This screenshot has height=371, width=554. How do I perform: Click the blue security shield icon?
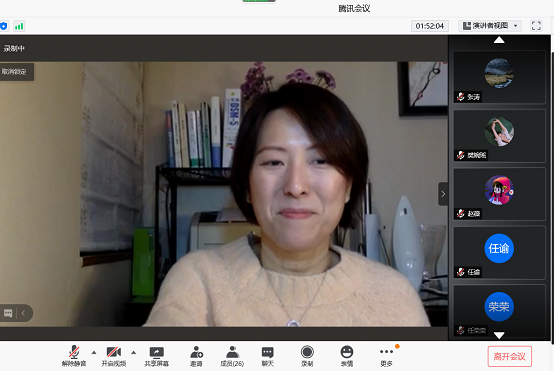(4, 26)
